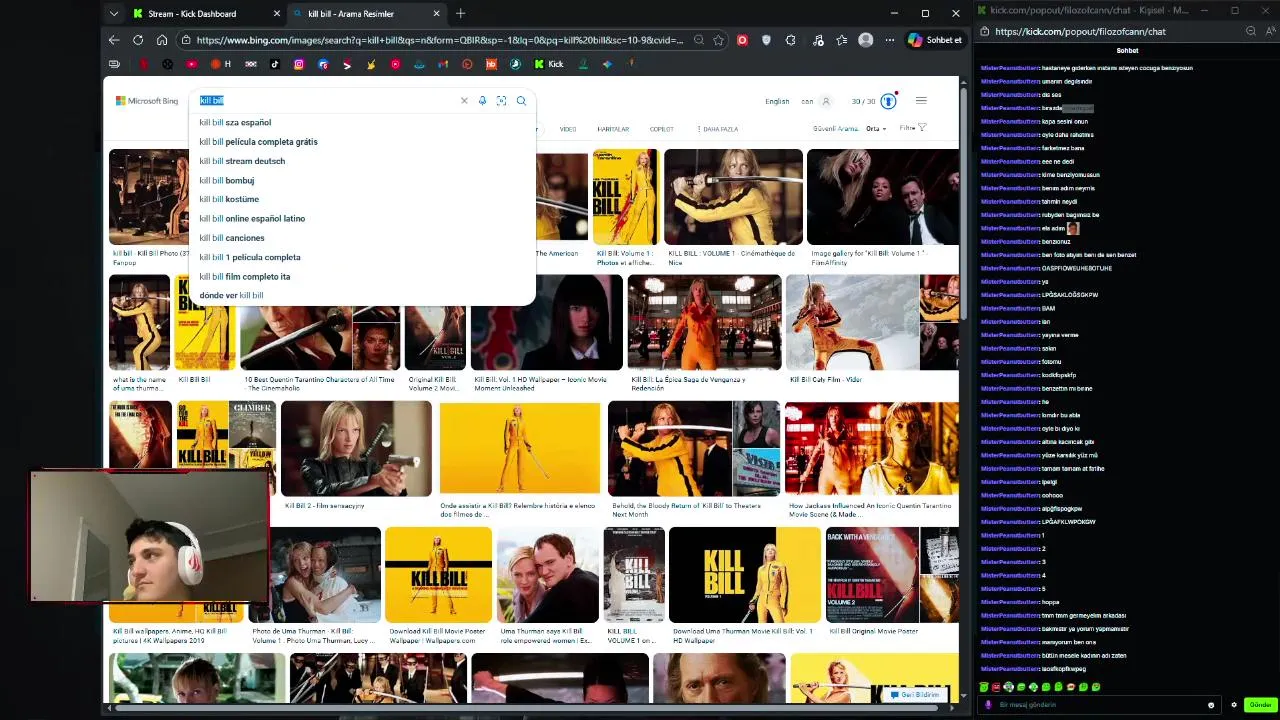Open chat settings gear in Kick chat

(1233, 705)
